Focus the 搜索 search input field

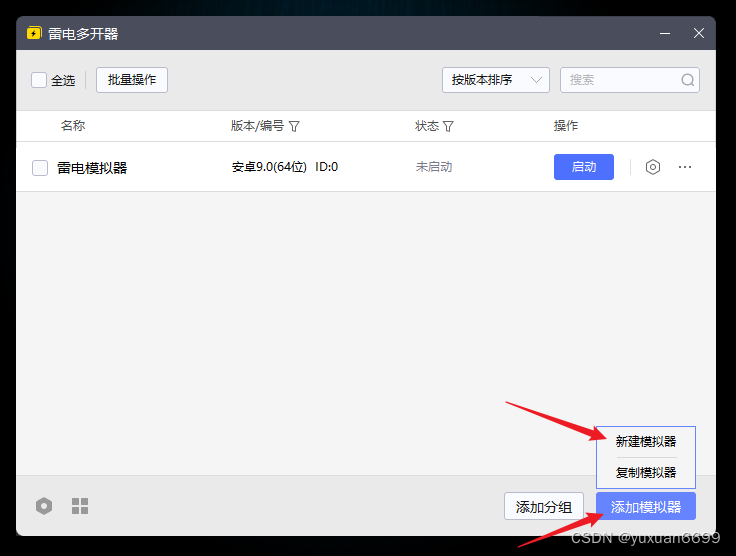[x=629, y=80]
